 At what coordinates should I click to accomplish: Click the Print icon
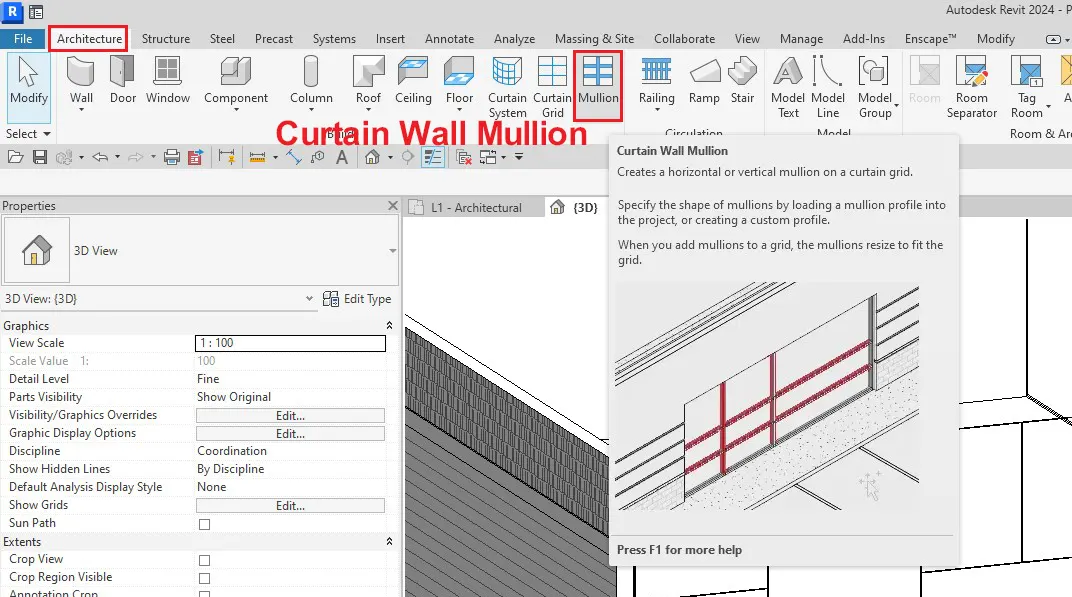[172, 157]
